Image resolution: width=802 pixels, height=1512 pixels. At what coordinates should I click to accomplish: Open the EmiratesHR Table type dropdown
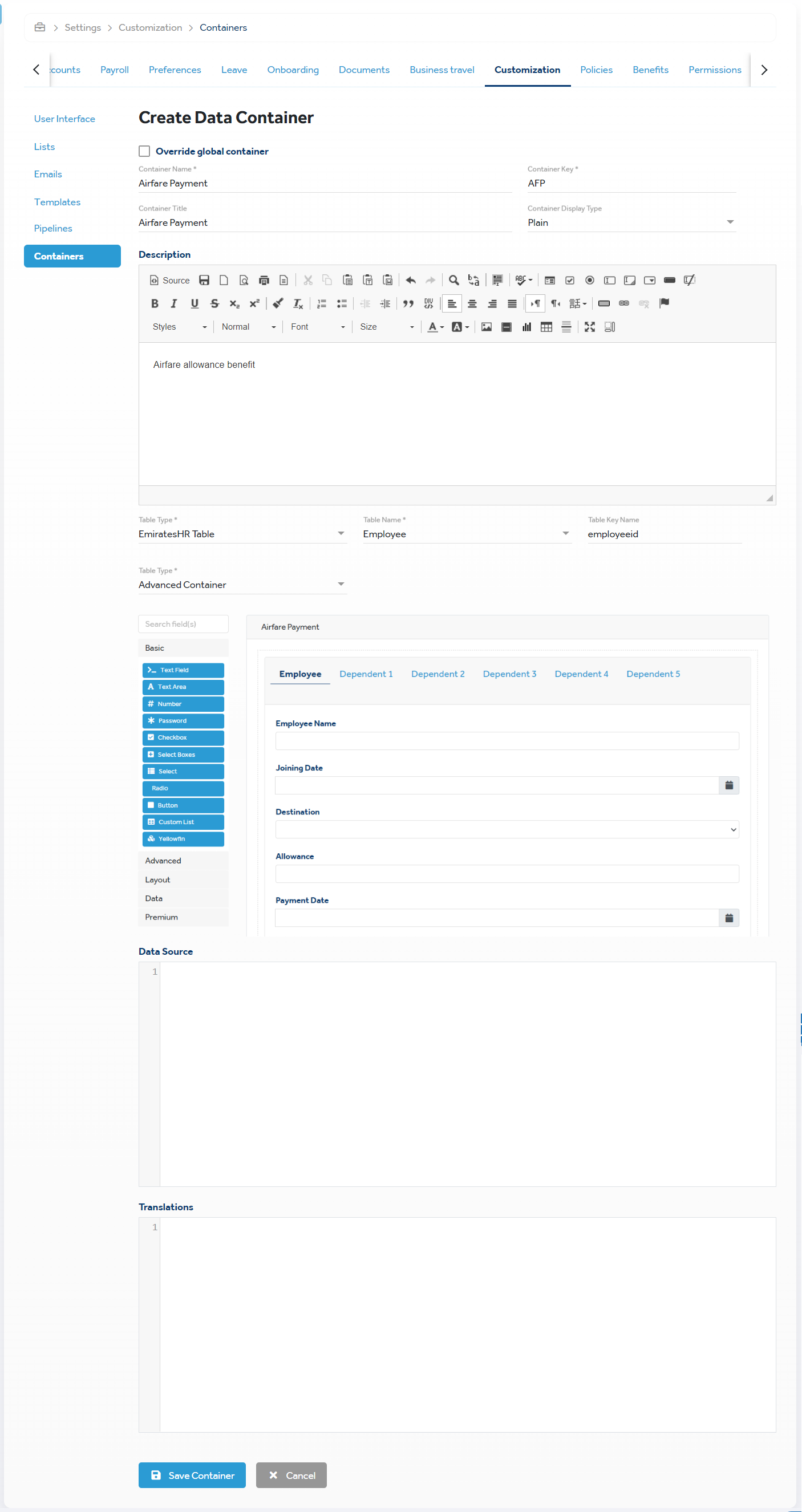tap(242, 534)
